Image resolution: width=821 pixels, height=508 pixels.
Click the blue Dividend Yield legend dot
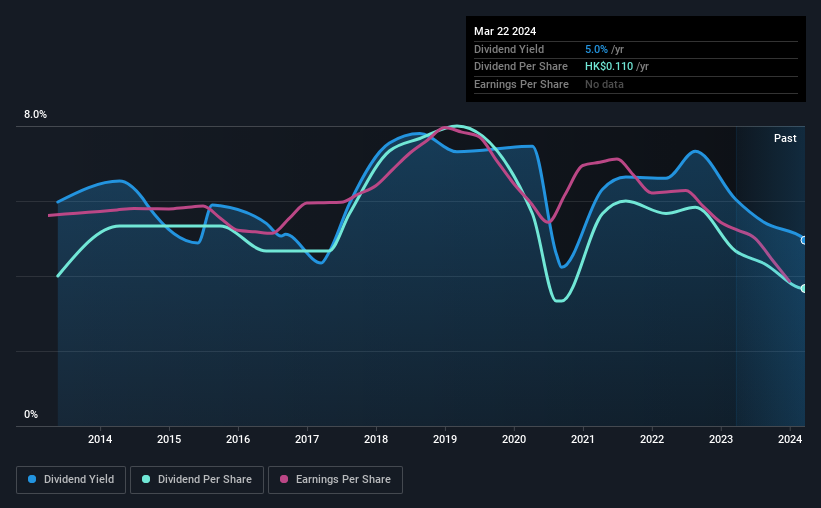[x=32, y=479]
